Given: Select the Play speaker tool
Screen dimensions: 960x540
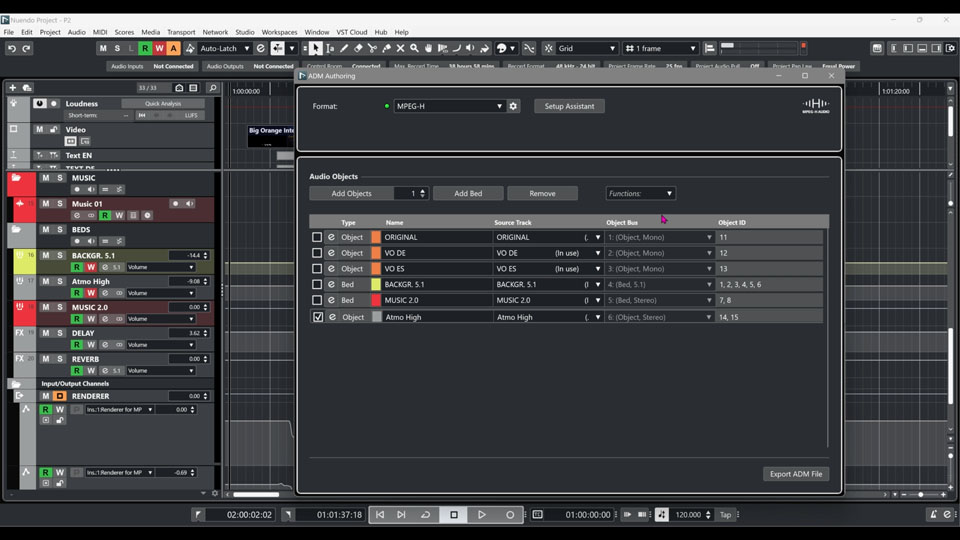Looking at the screenshot, I should (470, 48).
